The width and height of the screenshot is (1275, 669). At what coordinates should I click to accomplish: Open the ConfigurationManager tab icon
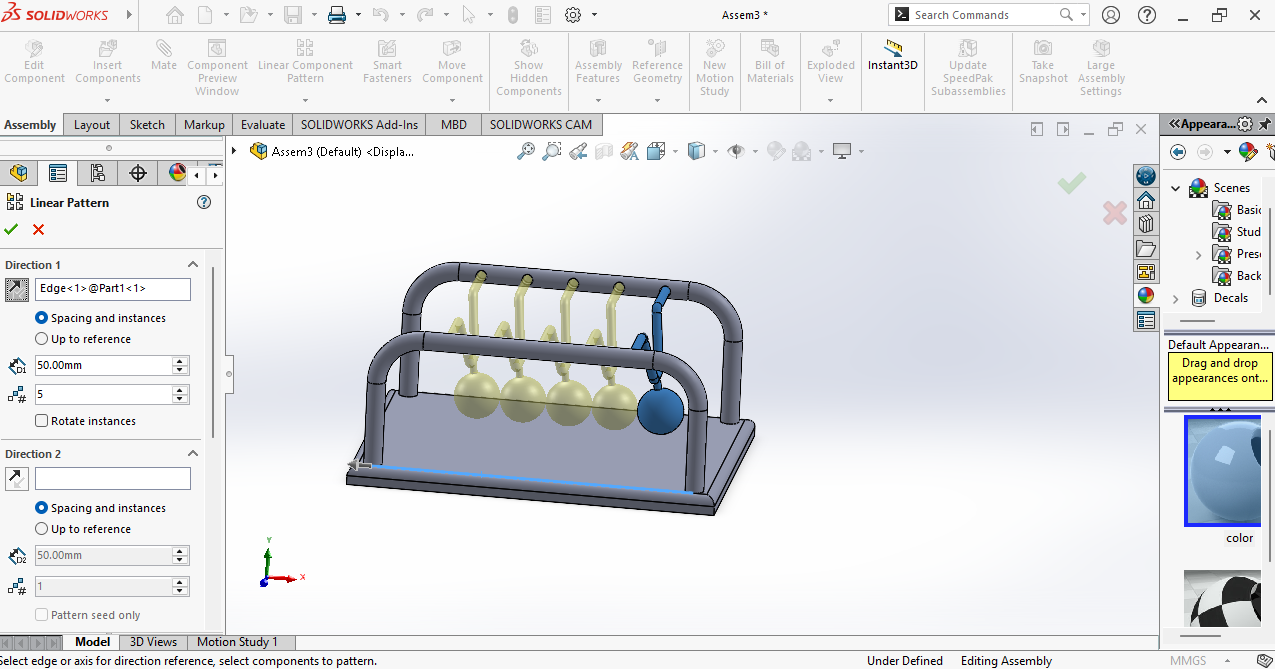98,173
